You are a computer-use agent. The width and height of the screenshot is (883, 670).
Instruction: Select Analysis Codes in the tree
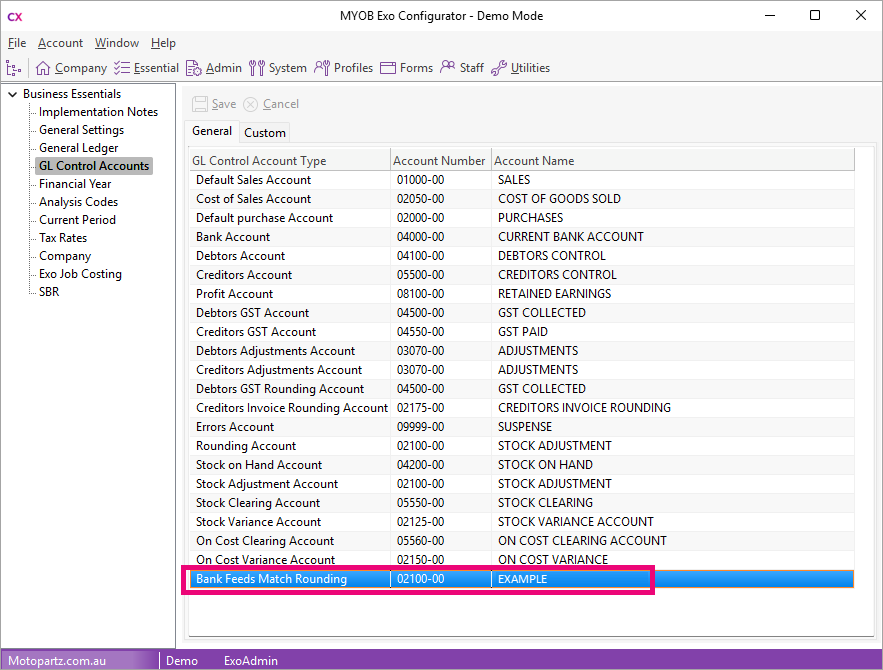pos(78,202)
